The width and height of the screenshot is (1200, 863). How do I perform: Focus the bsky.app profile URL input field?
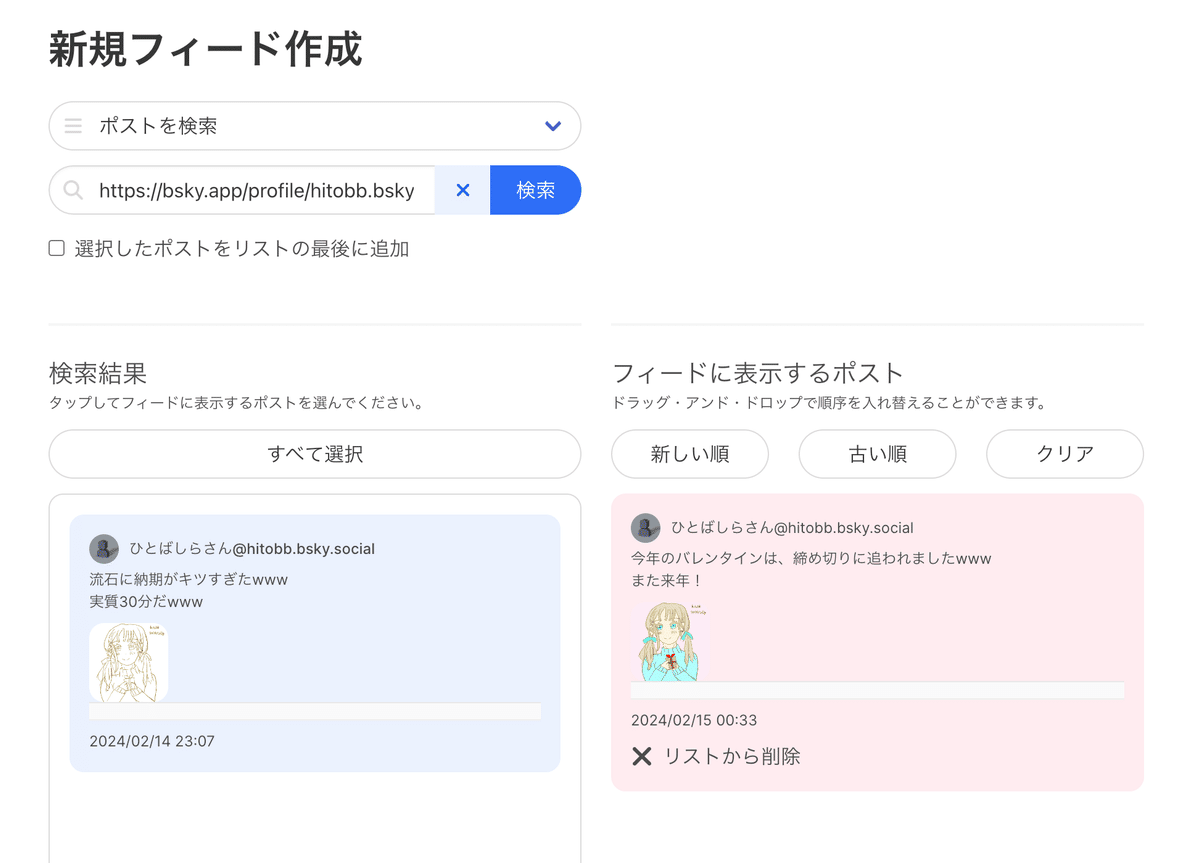click(257, 190)
